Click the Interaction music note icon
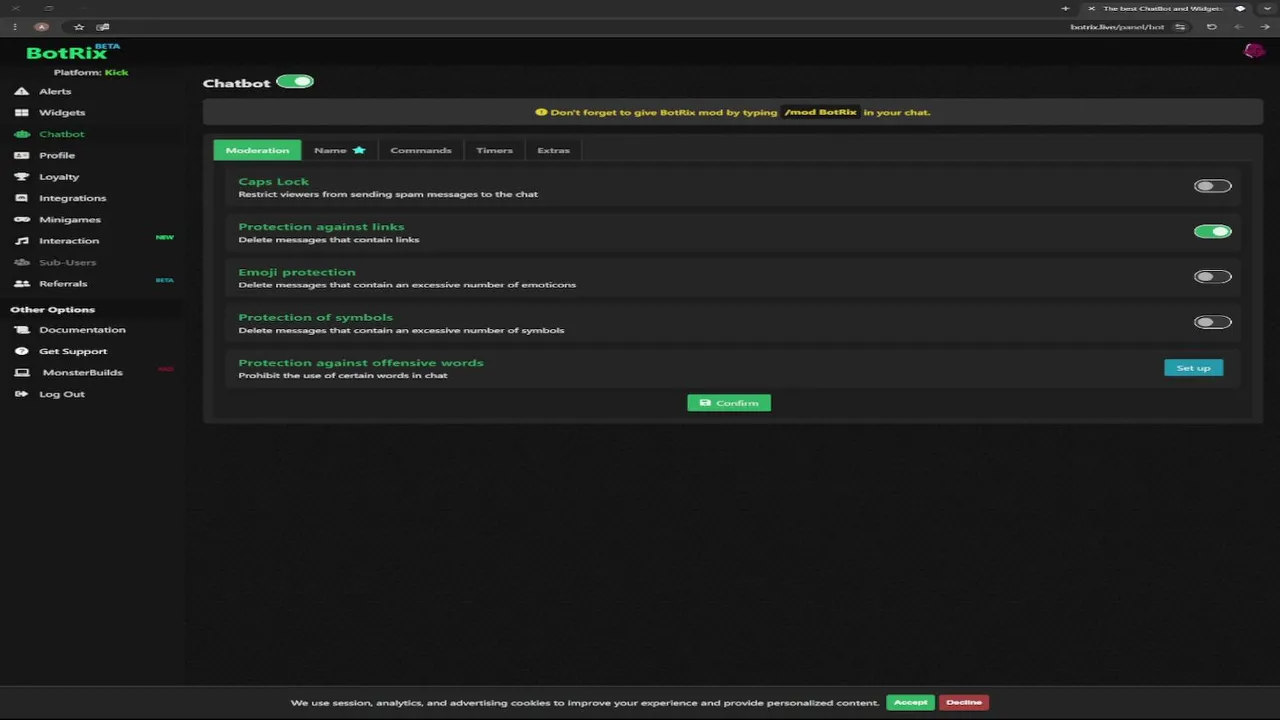Screen dimensions: 1280x720 (21, 241)
